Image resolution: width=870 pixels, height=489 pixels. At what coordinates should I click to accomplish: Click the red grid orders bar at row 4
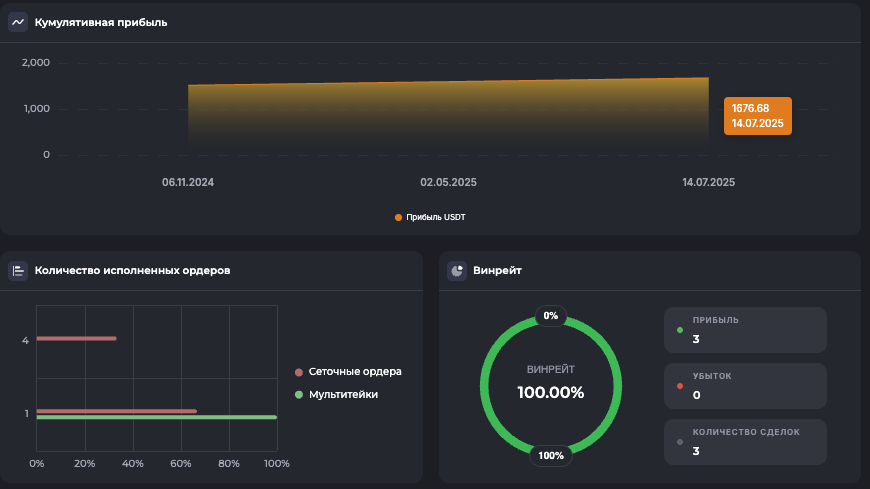coord(76,339)
